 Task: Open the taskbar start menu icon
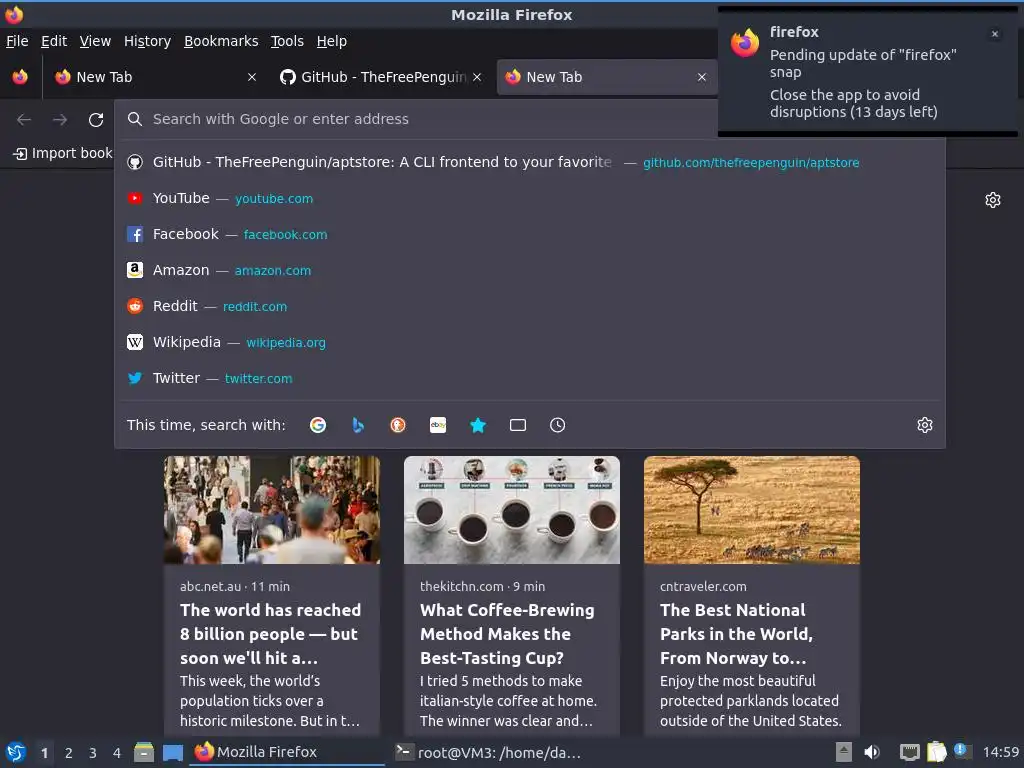[16, 752]
